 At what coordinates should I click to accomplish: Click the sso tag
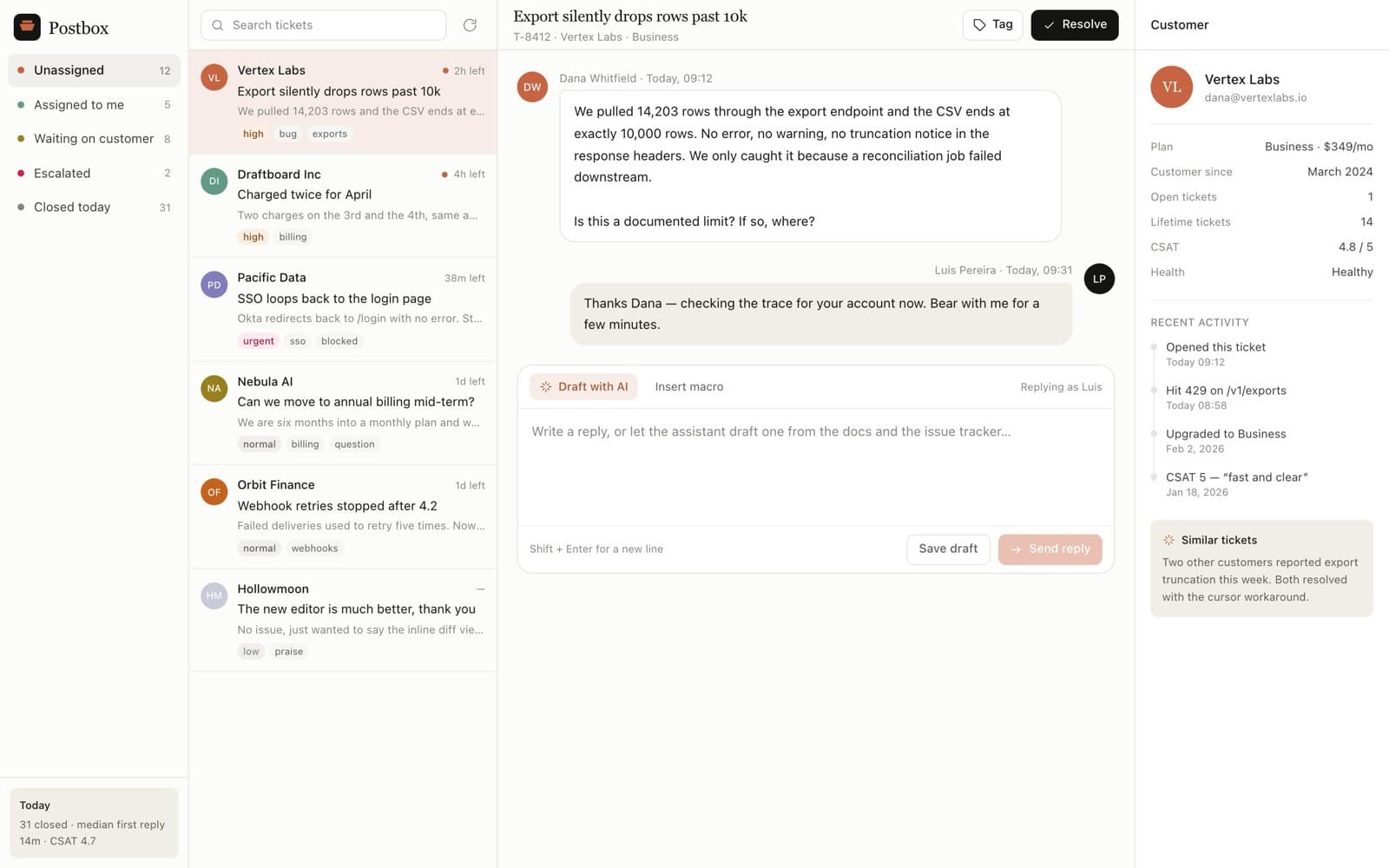click(298, 341)
